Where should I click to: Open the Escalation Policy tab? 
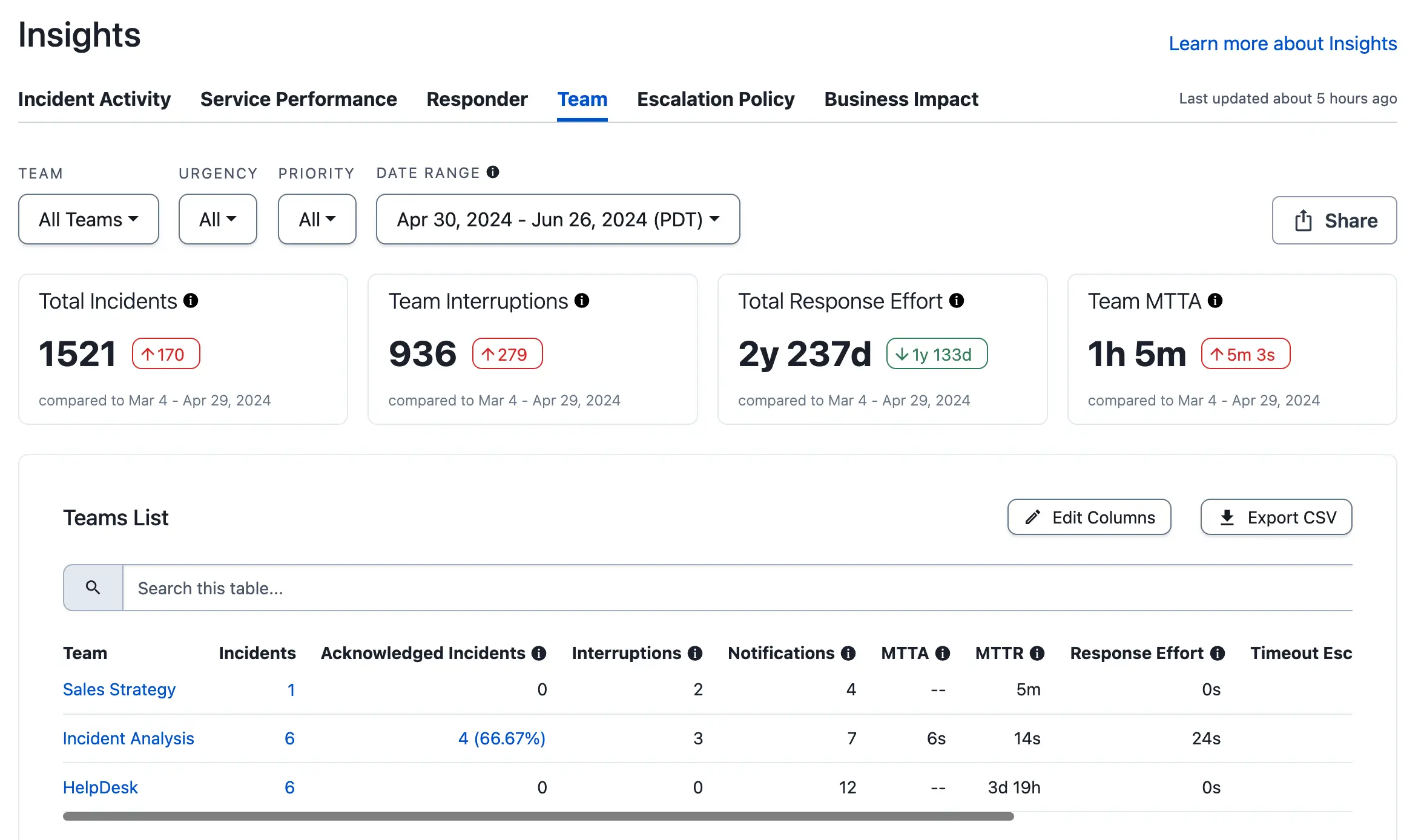(716, 99)
